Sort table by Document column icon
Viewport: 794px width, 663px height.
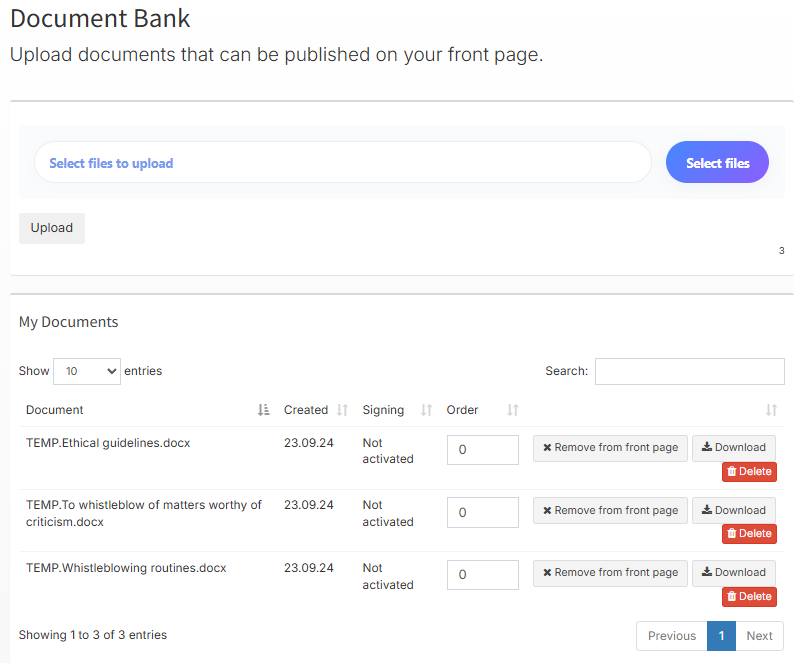263,410
